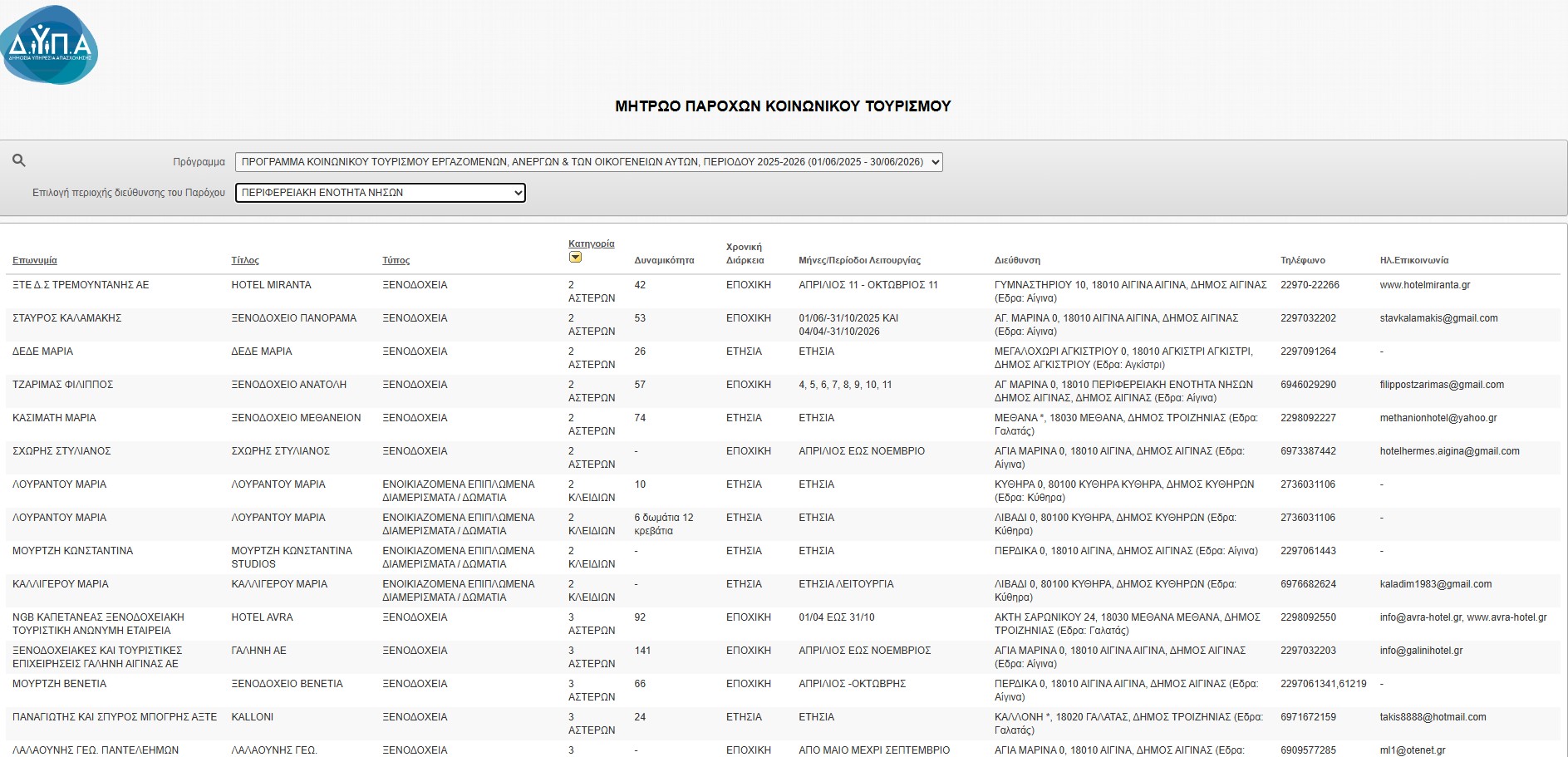Sort by Κατηγορία column header
The image size is (1568, 757).
(x=592, y=243)
